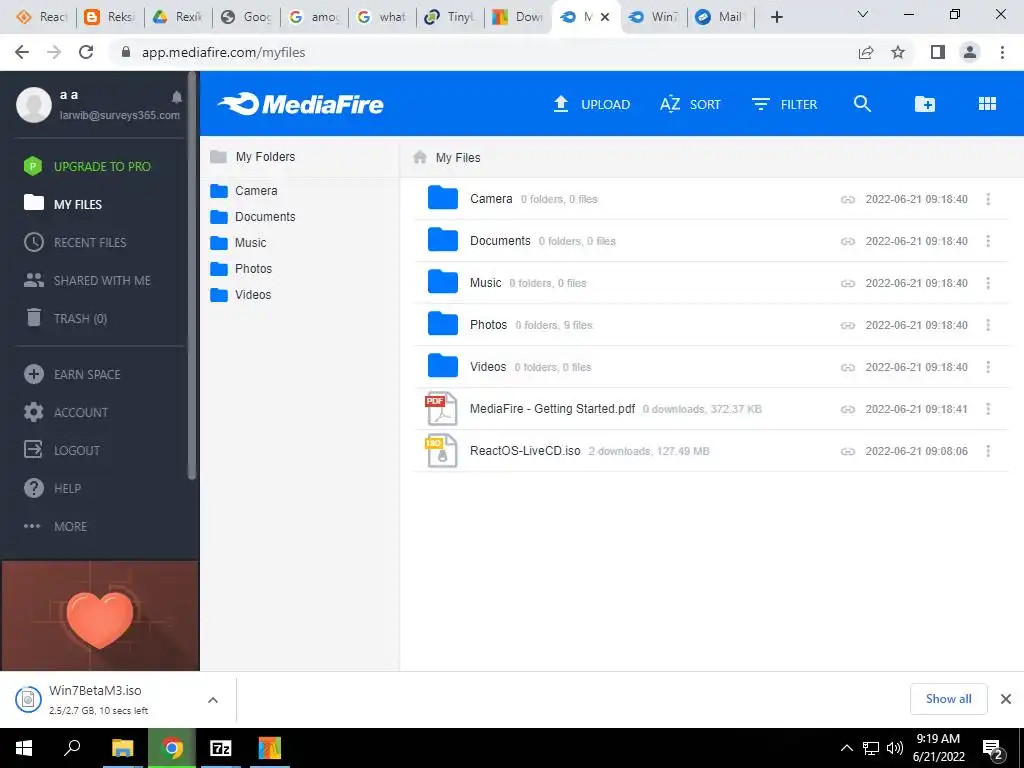Open Recent Files in sidebar
Screen dimensions: 1024x768
click(74, 242)
